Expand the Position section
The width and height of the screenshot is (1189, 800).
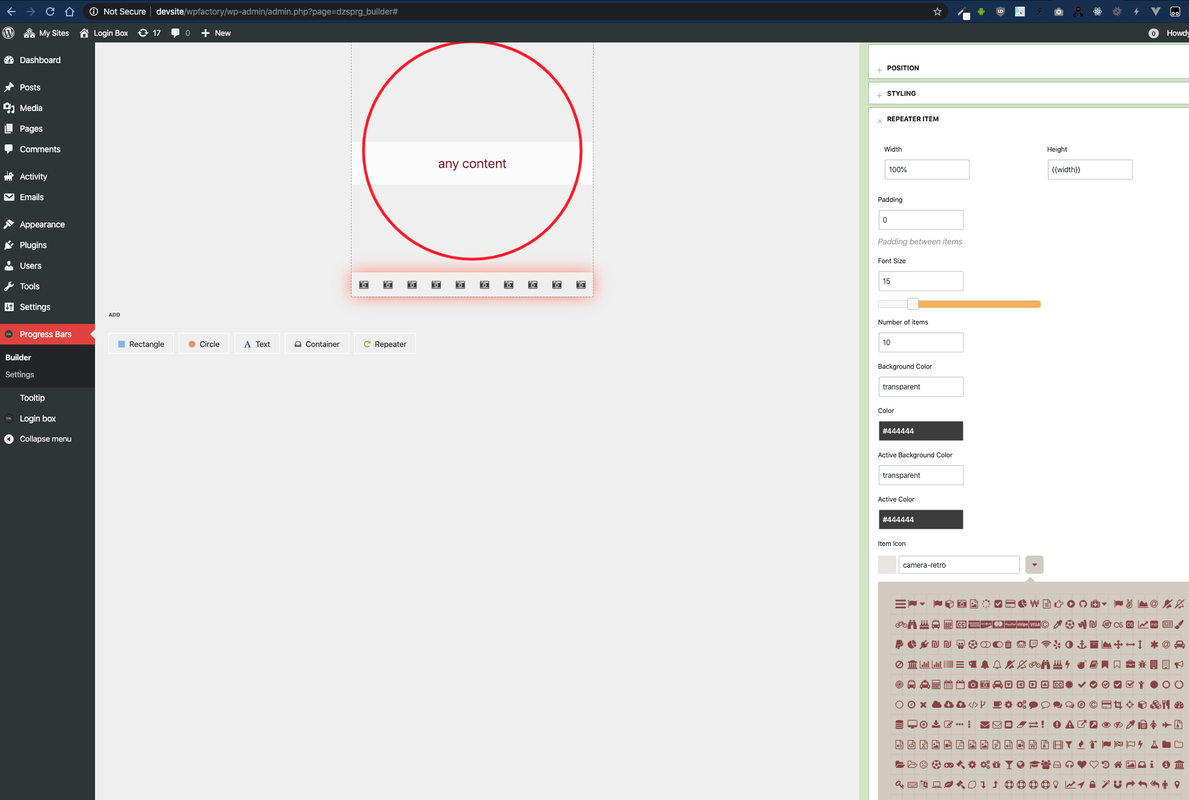(902, 68)
